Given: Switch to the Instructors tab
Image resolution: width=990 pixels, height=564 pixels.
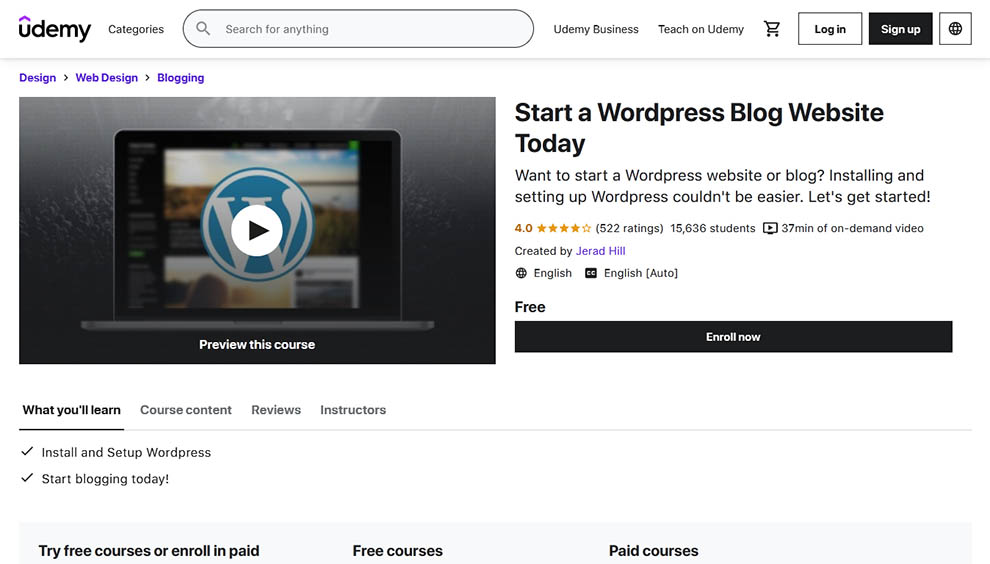Looking at the screenshot, I should point(353,410).
